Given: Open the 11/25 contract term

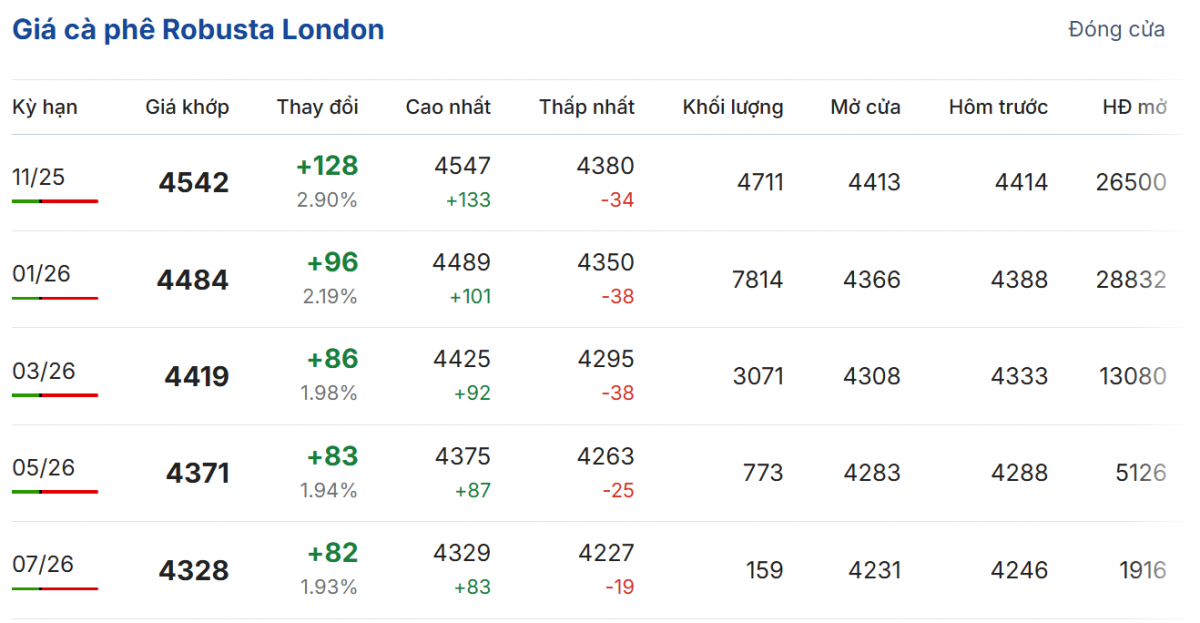Looking at the screenshot, I should pyautogui.click(x=39, y=178).
